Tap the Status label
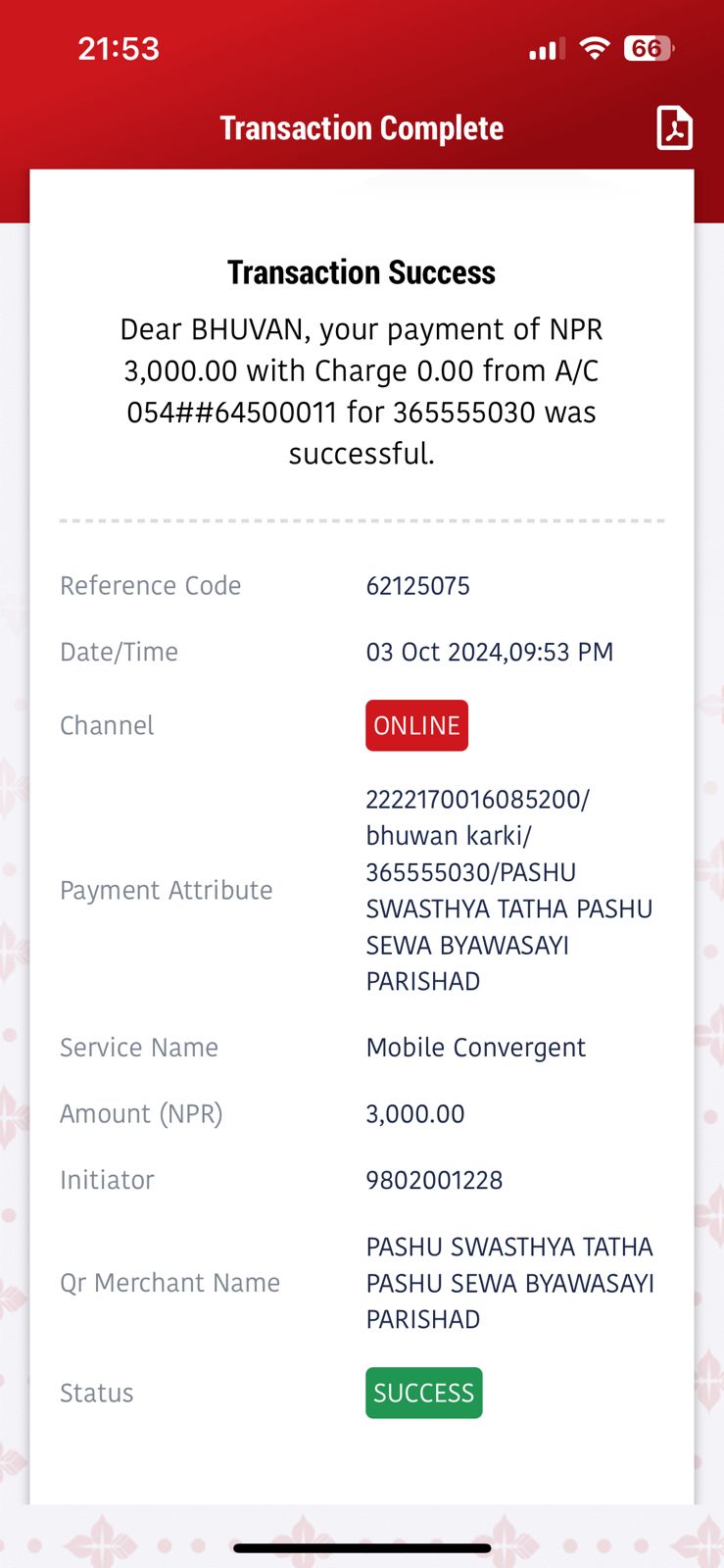This screenshot has height=1568, width=724. (96, 1393)
